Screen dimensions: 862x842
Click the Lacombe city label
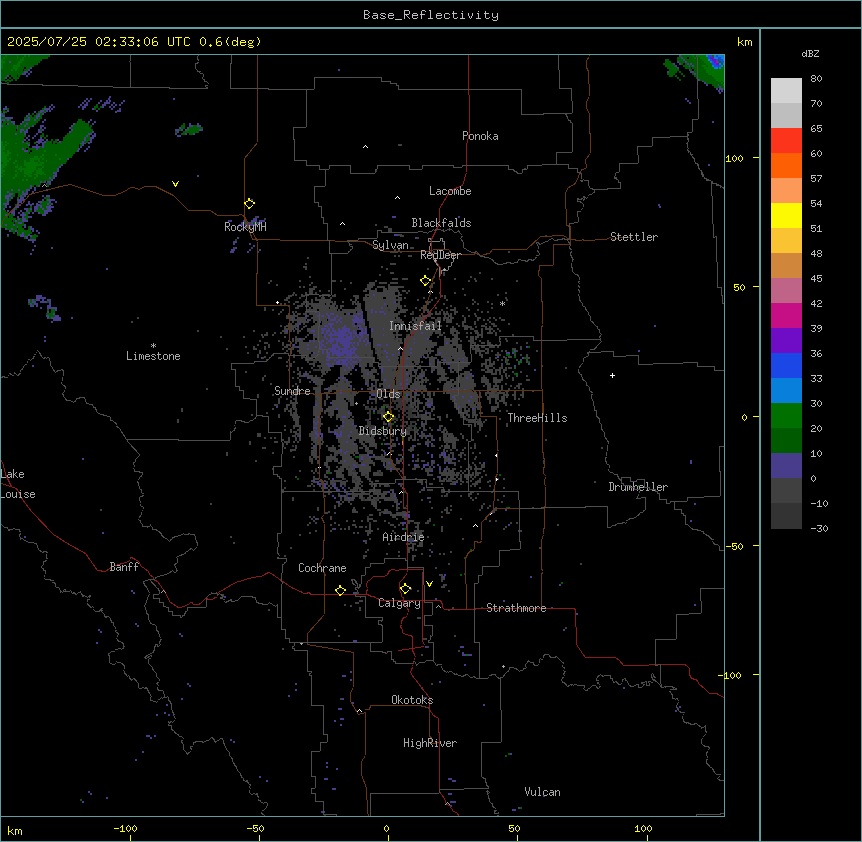point(450,191)
